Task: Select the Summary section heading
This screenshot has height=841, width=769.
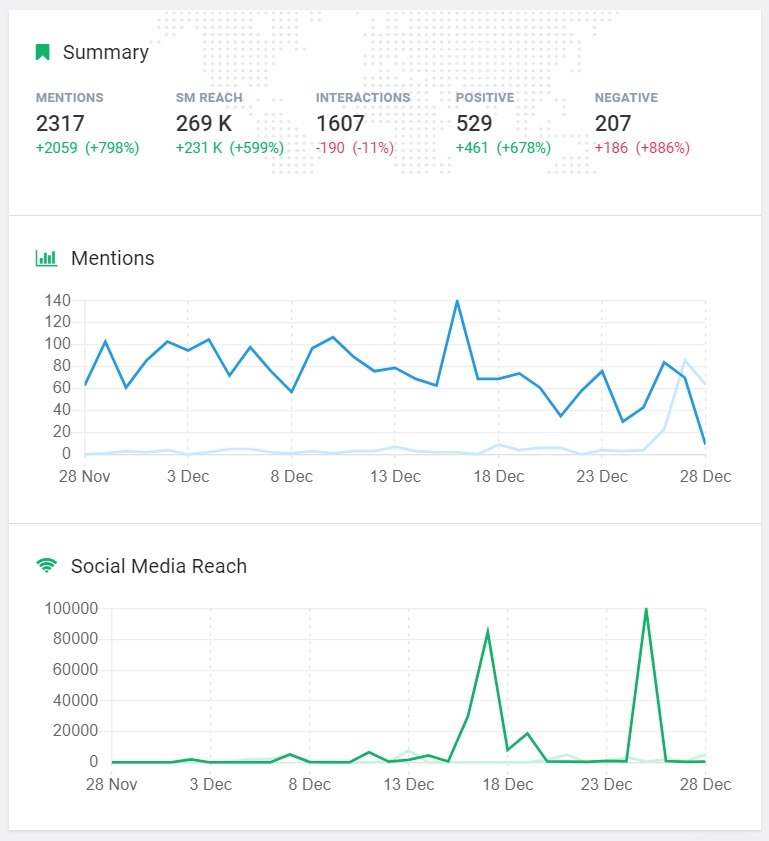Action: [x=105, y=52]
